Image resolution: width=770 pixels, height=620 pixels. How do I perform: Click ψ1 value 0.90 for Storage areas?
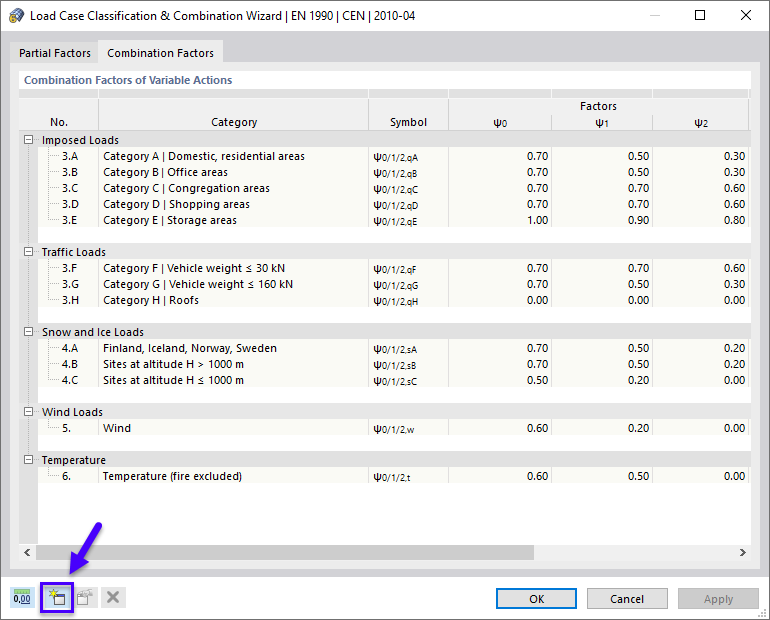pyautogui.click(x=602, y=220)
